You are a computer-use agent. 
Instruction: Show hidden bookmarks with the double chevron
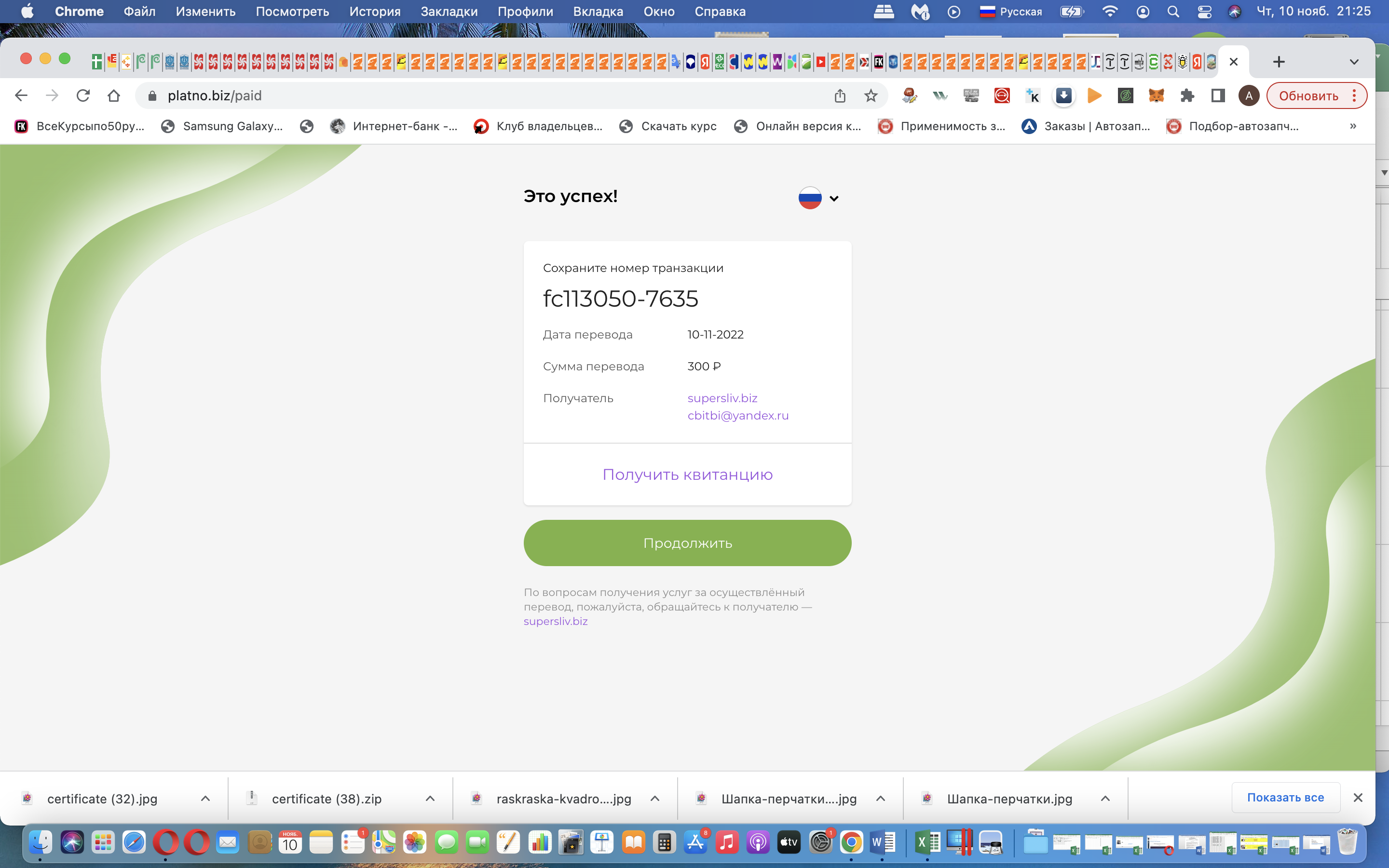click(x=1353, y=126)
